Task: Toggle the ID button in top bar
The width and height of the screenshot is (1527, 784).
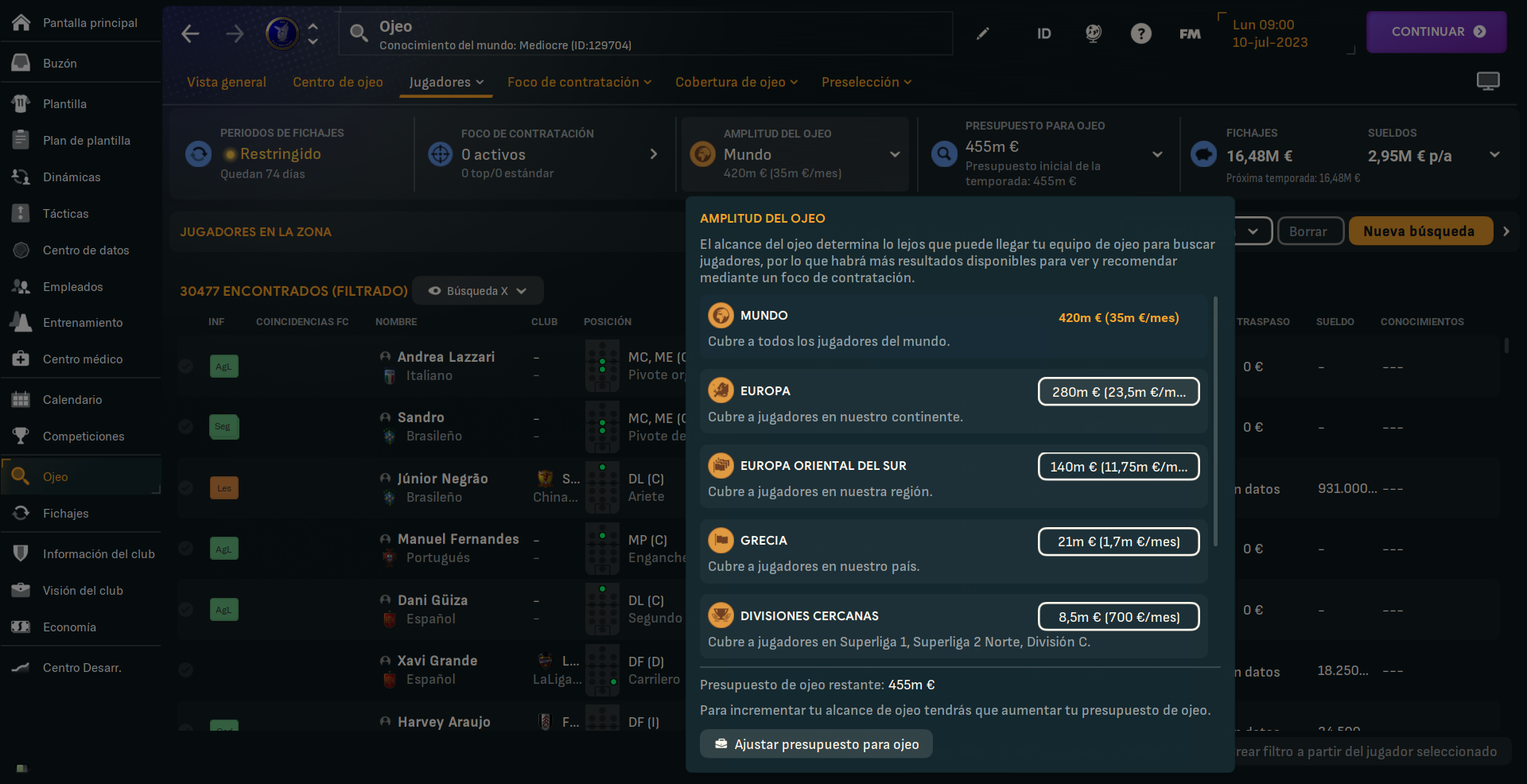Action: point(1044,33)
